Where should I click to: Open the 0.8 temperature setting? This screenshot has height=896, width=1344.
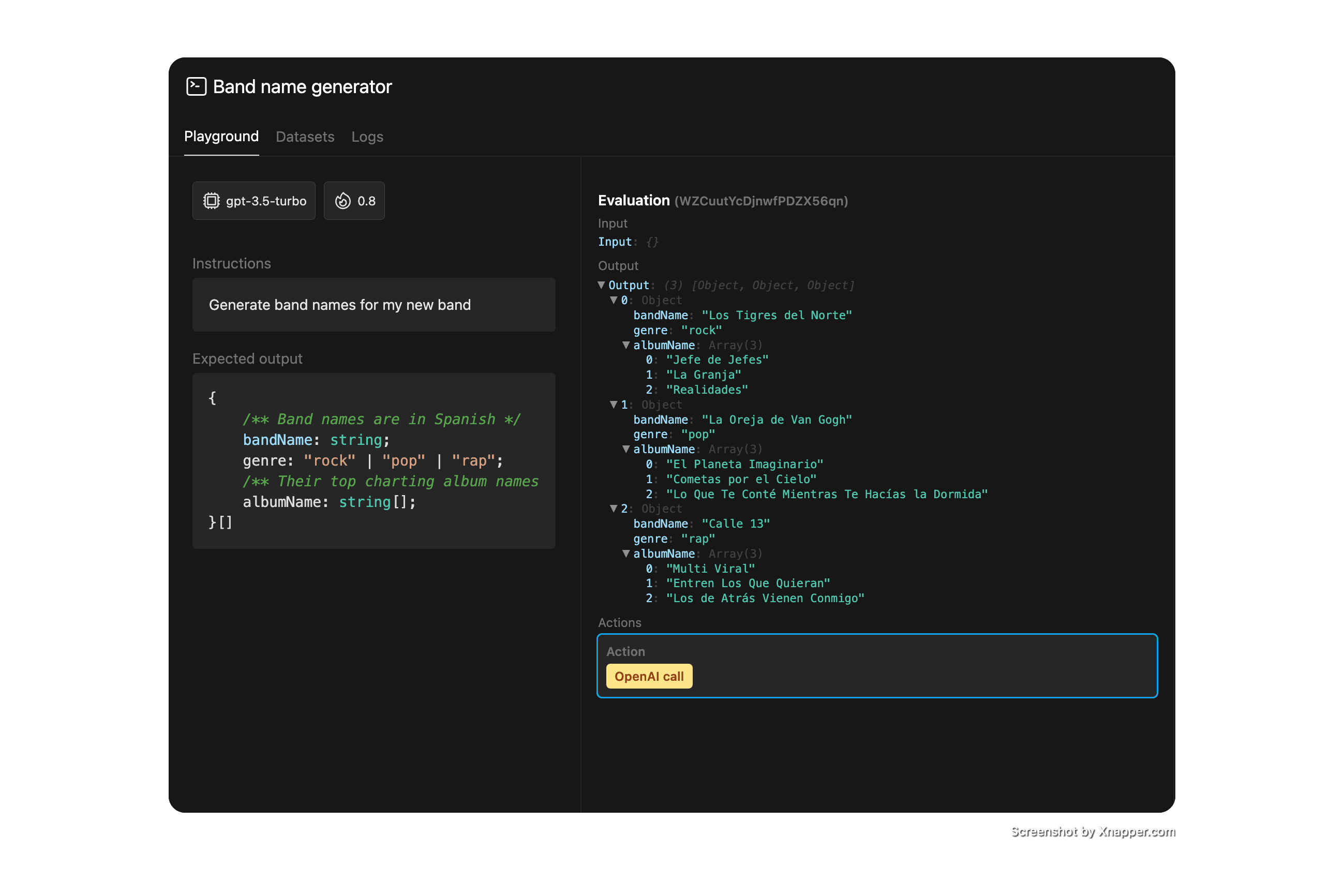click(x=354, y=201)
